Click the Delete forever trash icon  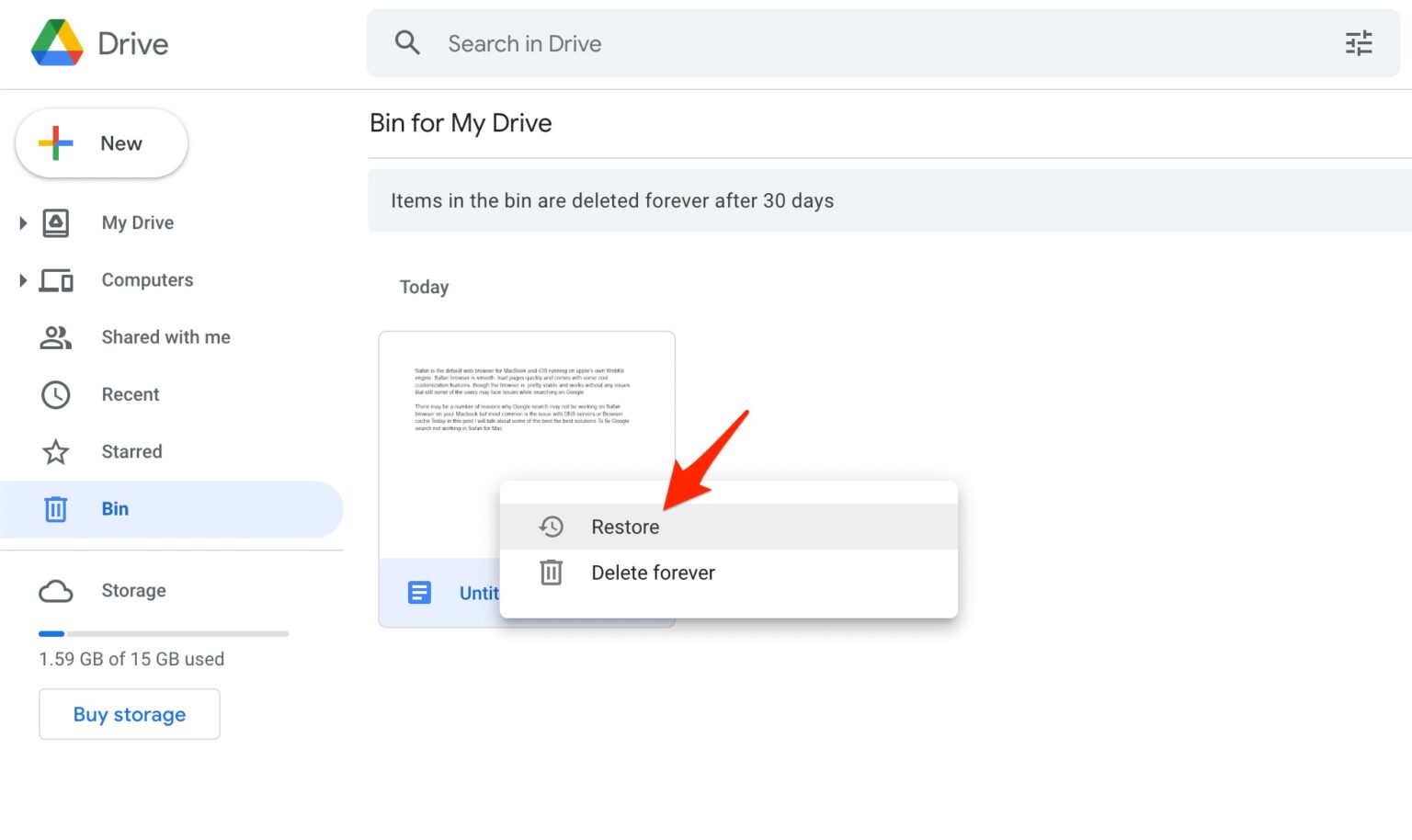pos(552,572)
